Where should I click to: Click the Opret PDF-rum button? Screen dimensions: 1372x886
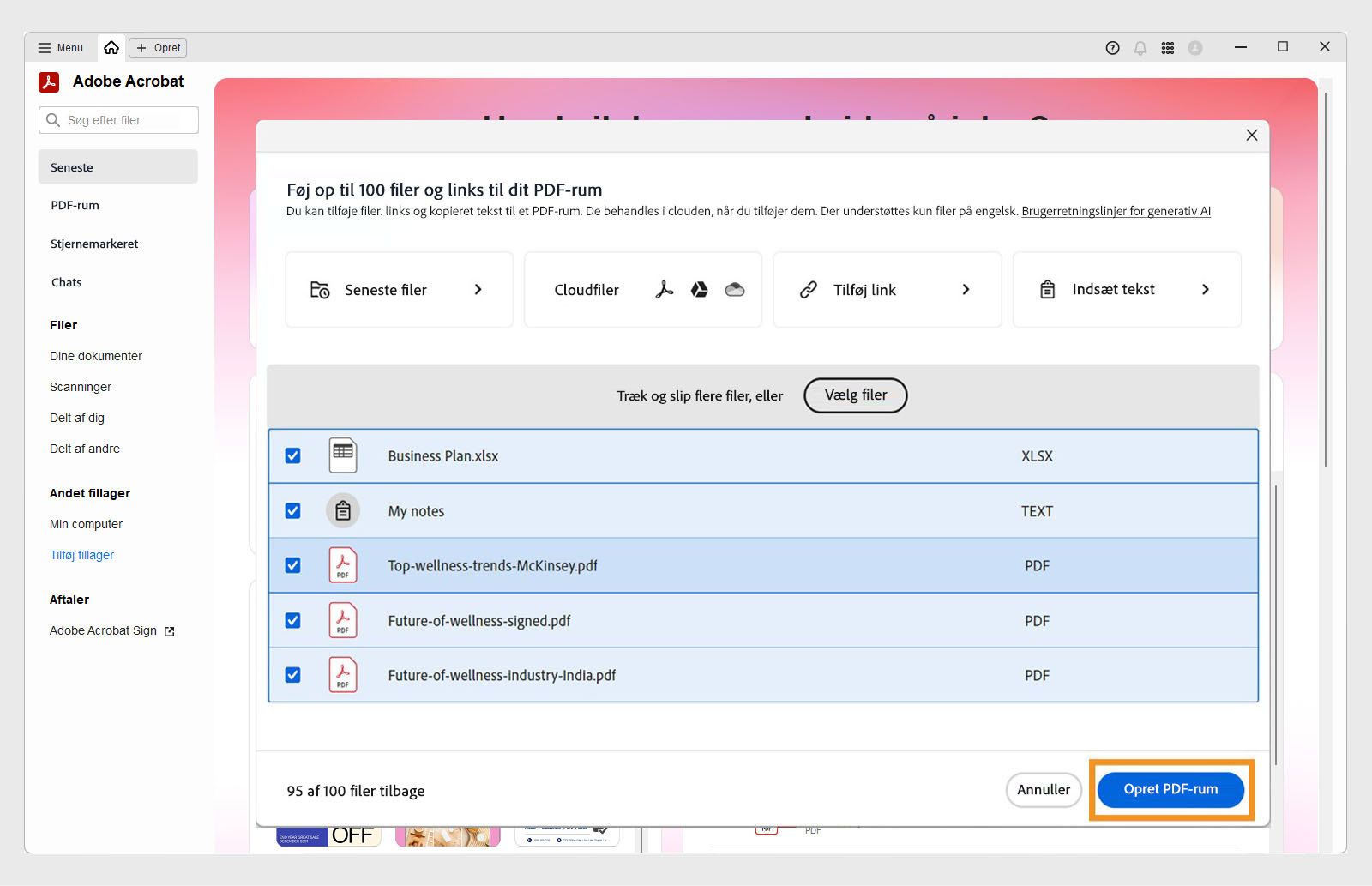pos(1170,789)
